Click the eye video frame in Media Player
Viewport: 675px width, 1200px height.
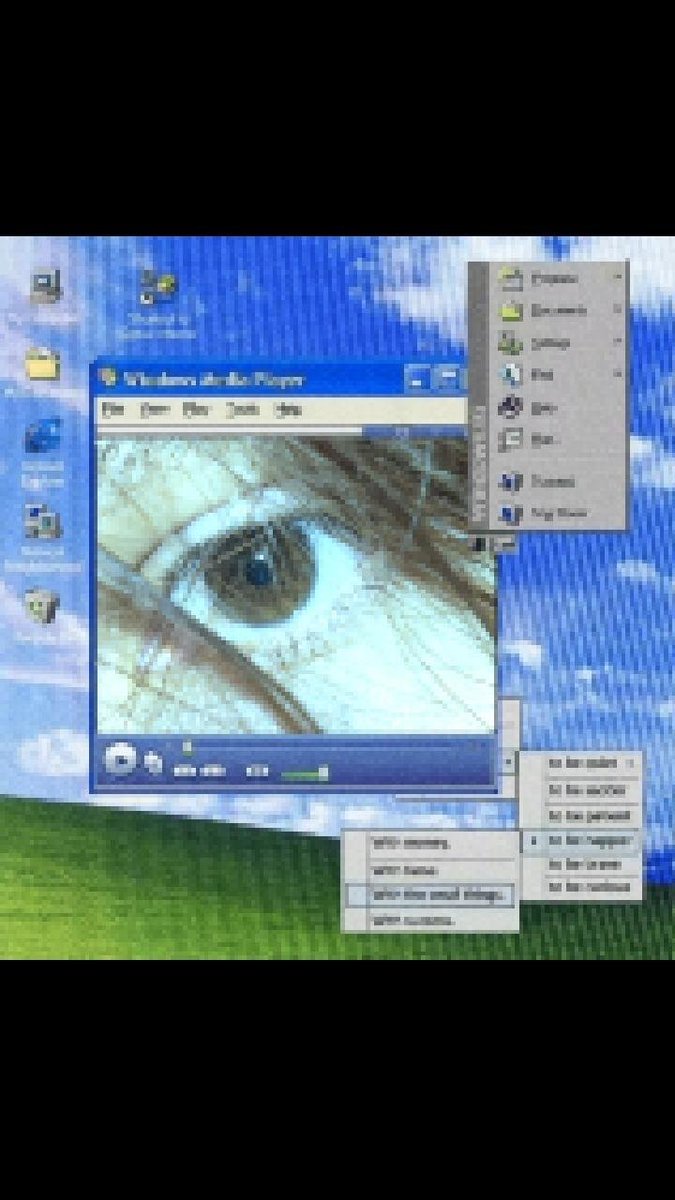296,585
